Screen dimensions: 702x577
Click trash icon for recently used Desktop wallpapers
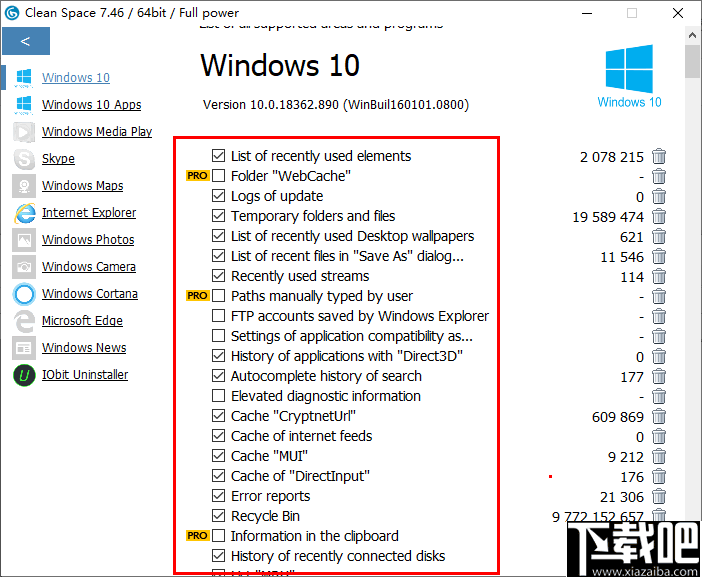659,236
